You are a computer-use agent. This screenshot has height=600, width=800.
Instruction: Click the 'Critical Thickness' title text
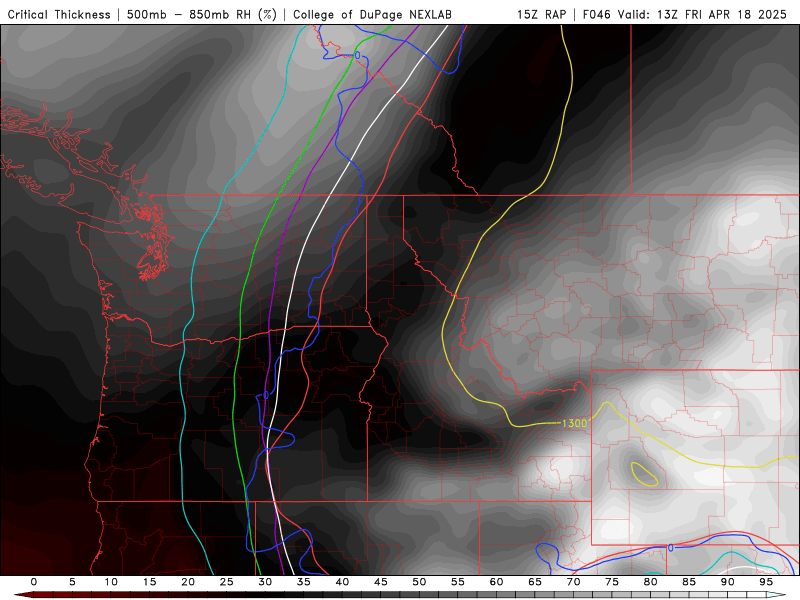59,14
